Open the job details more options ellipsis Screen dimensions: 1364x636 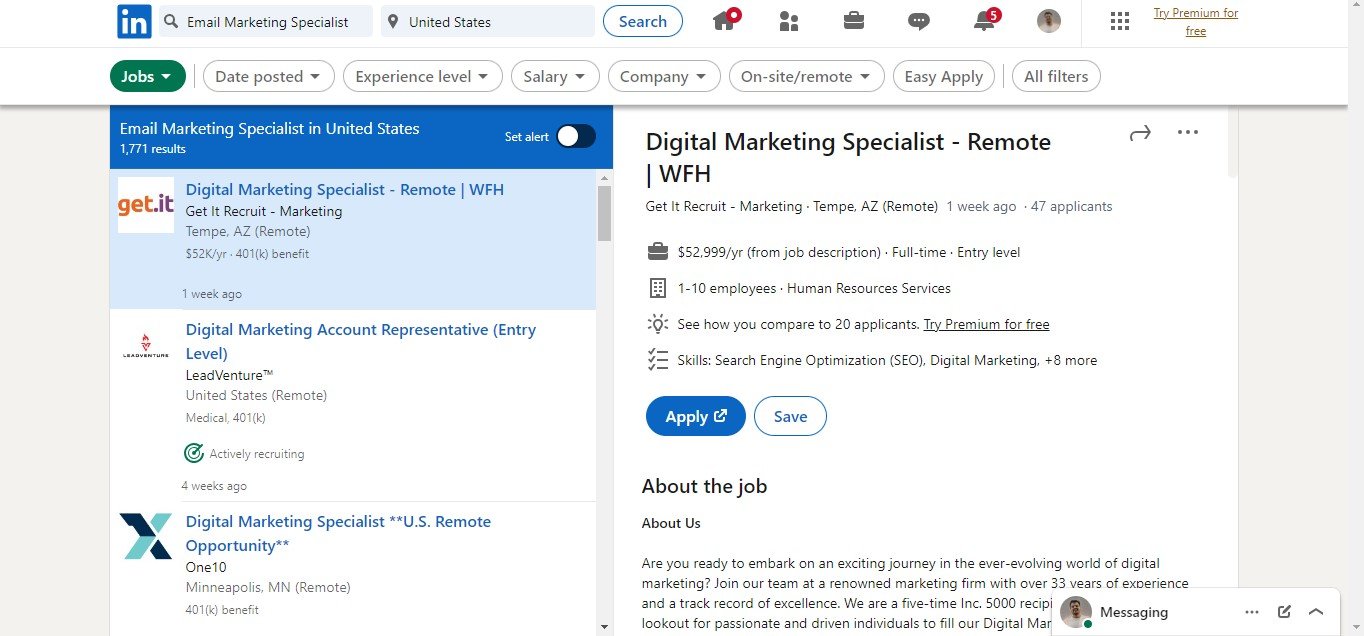pos(1188,132)
